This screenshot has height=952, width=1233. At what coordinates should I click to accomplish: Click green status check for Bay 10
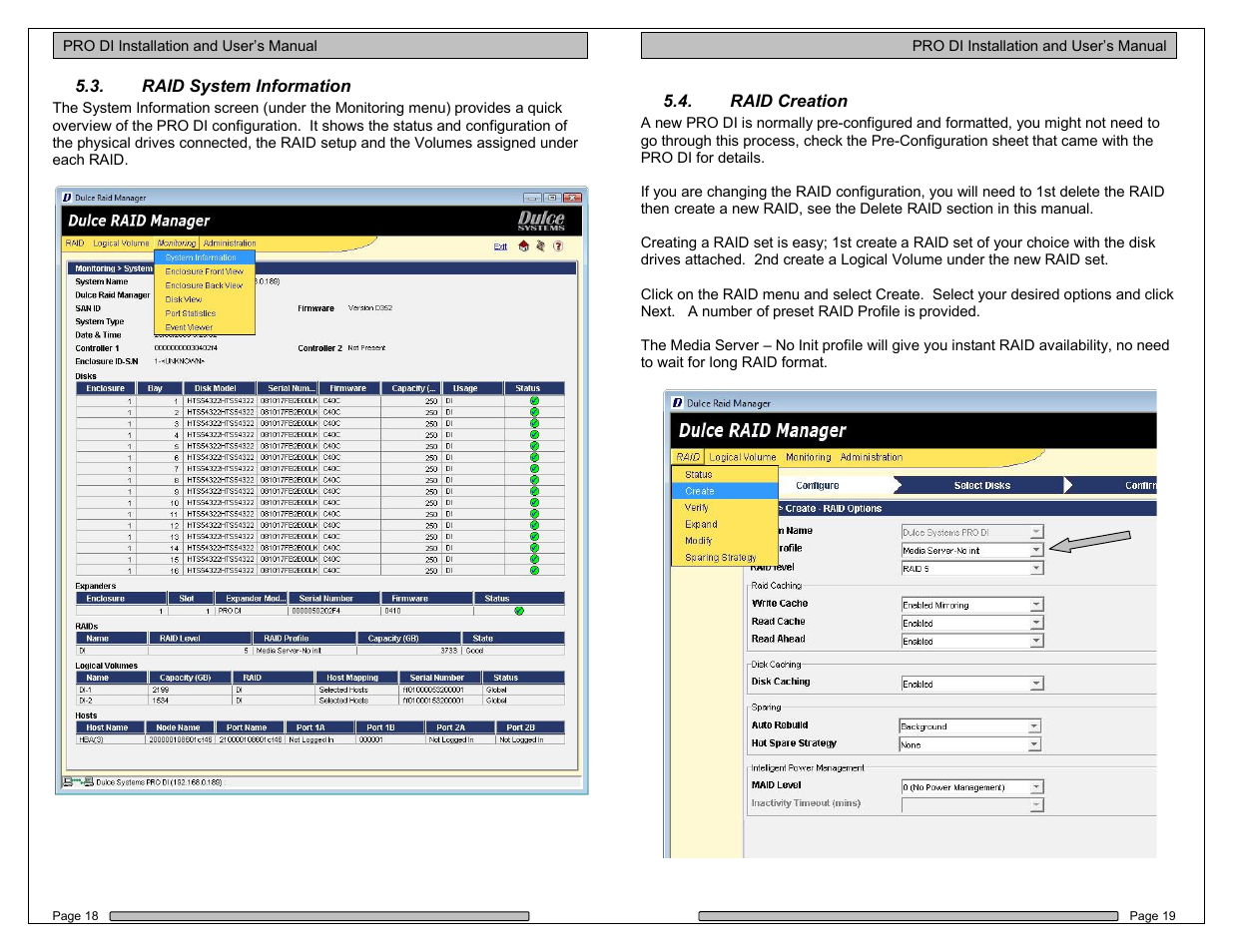pyautogui.click(x=534, y=502)
